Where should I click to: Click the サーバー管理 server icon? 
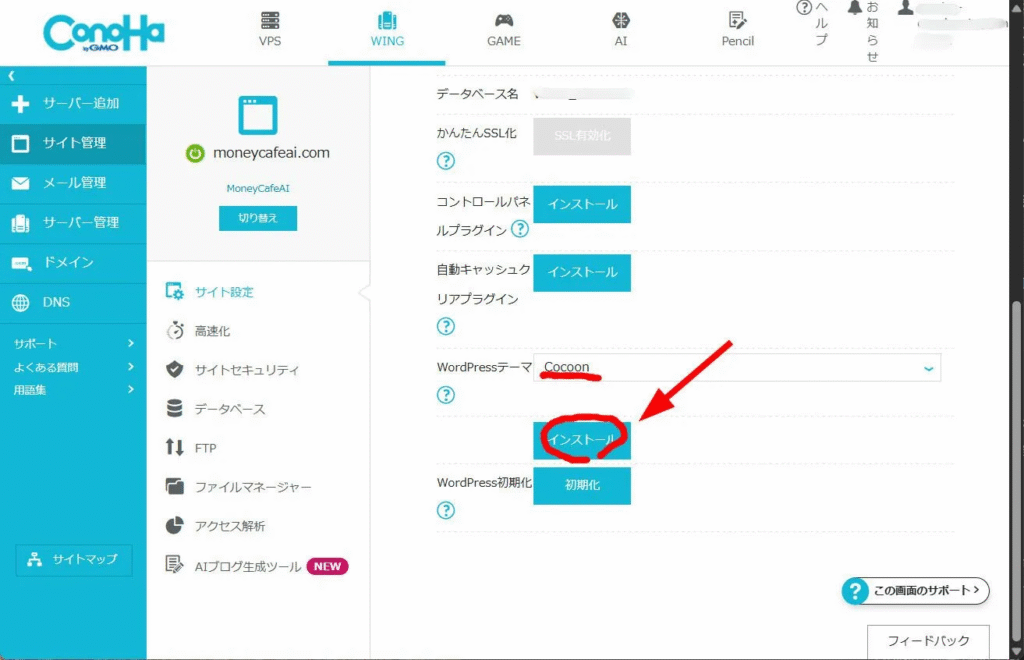tap(20, 223)
